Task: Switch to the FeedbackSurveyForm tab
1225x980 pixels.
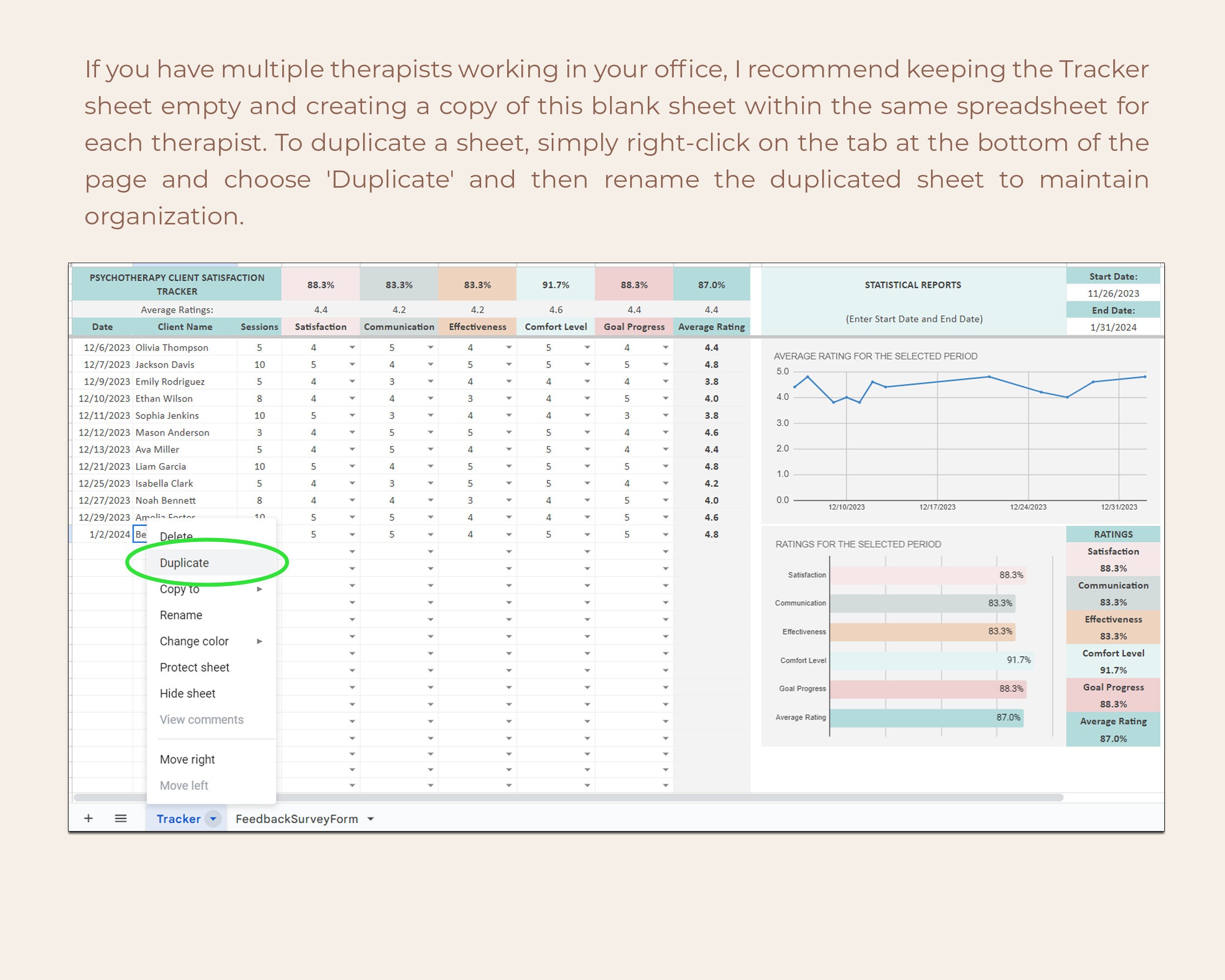Action: point(295,819)
